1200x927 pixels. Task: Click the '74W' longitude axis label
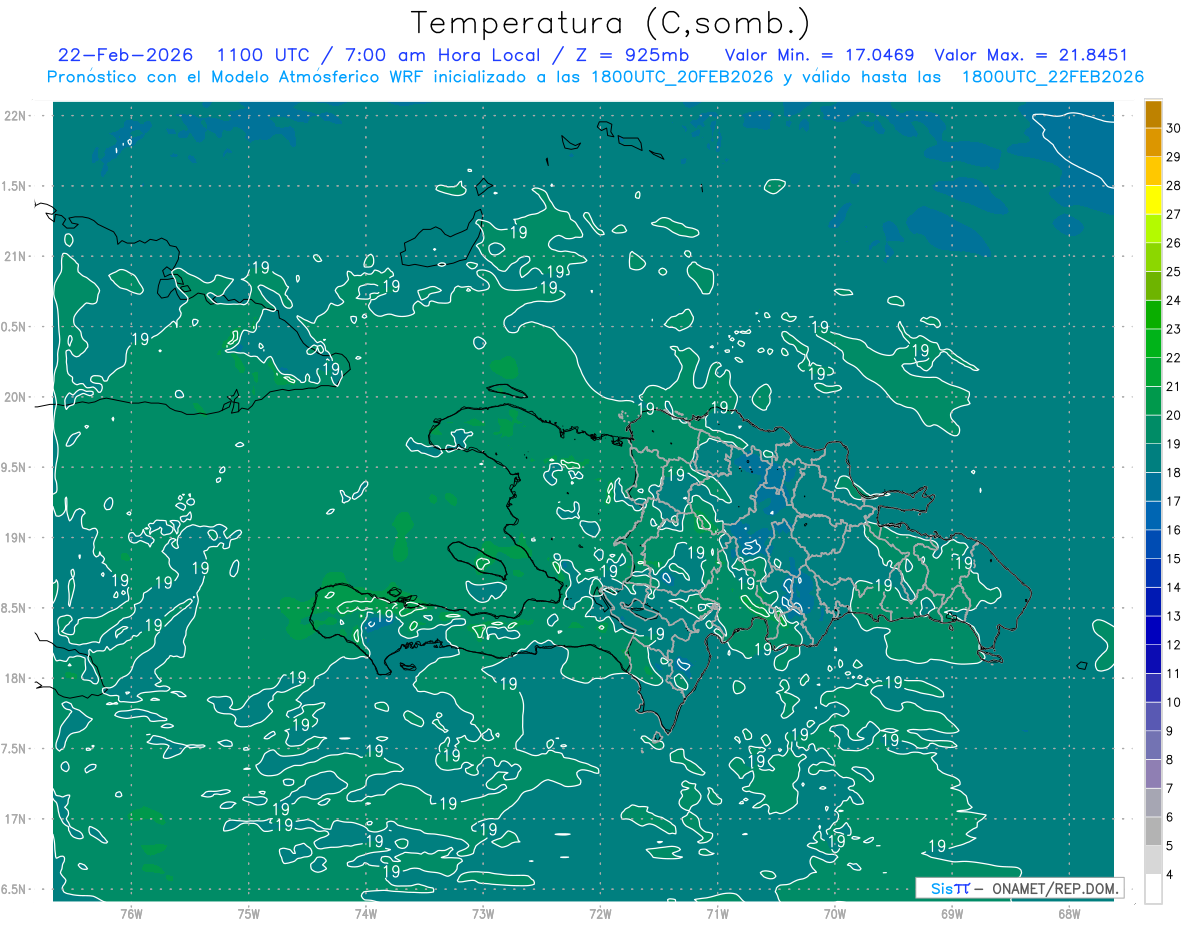coord(365,913)
